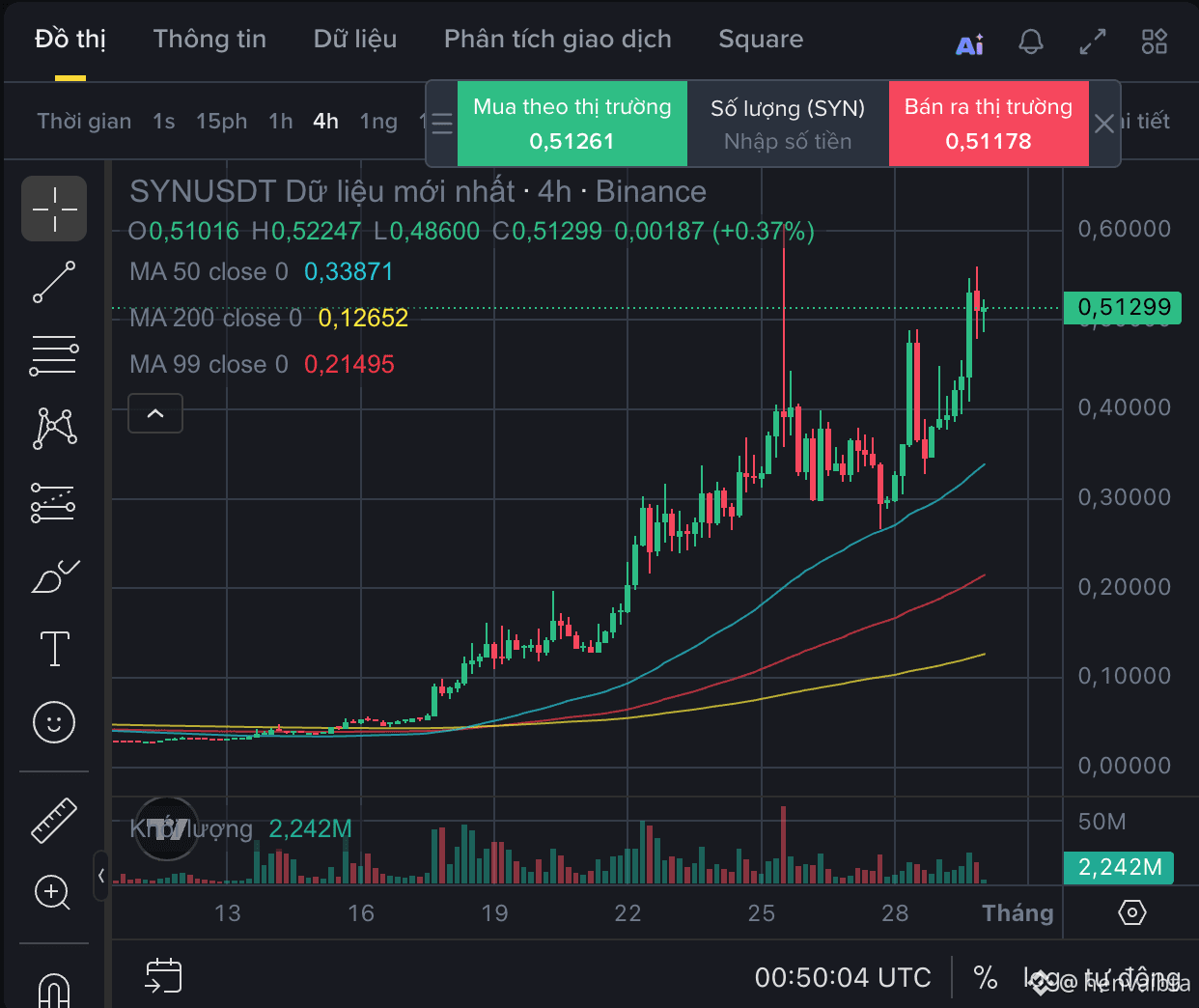Select the ruler measure tool
Screen dimensions: 1199x1008
(54, 821)
